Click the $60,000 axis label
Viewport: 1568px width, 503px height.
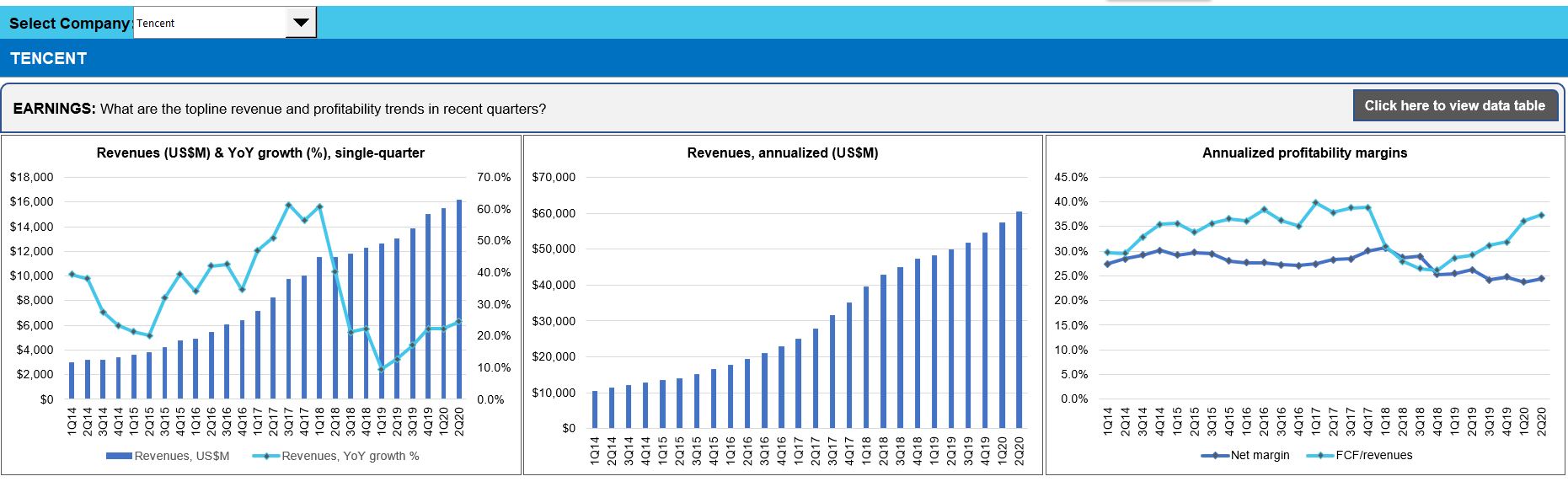click(x=554, y=213)
